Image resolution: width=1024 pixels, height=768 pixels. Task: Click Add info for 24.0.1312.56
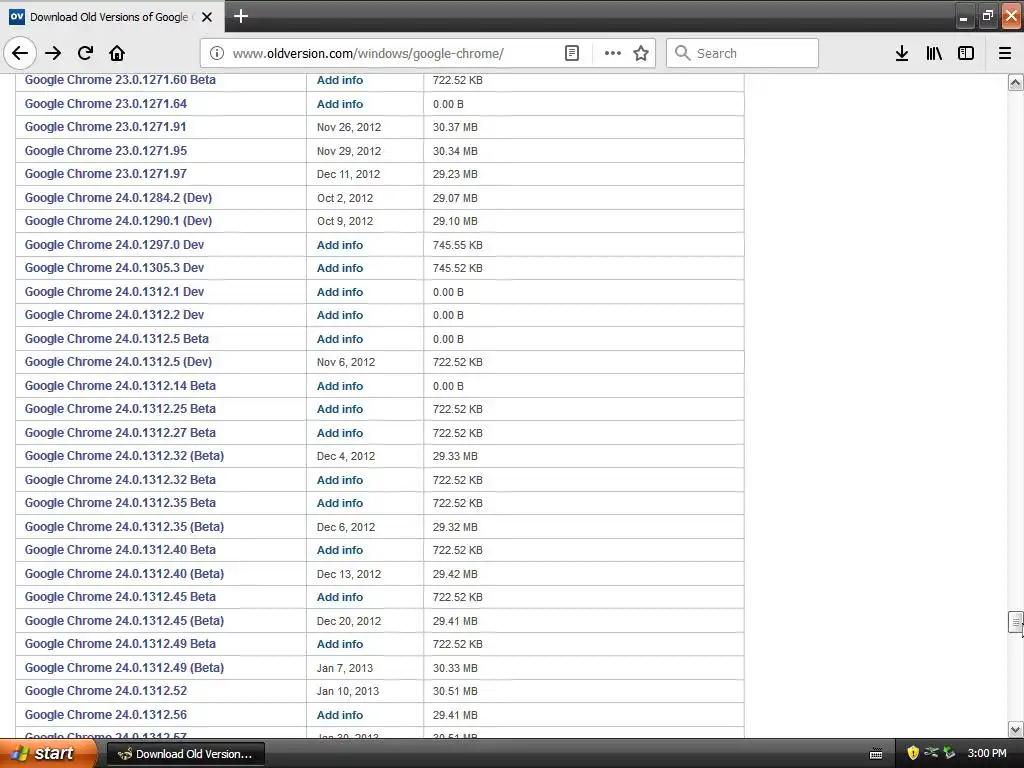(x=340, y=715)
